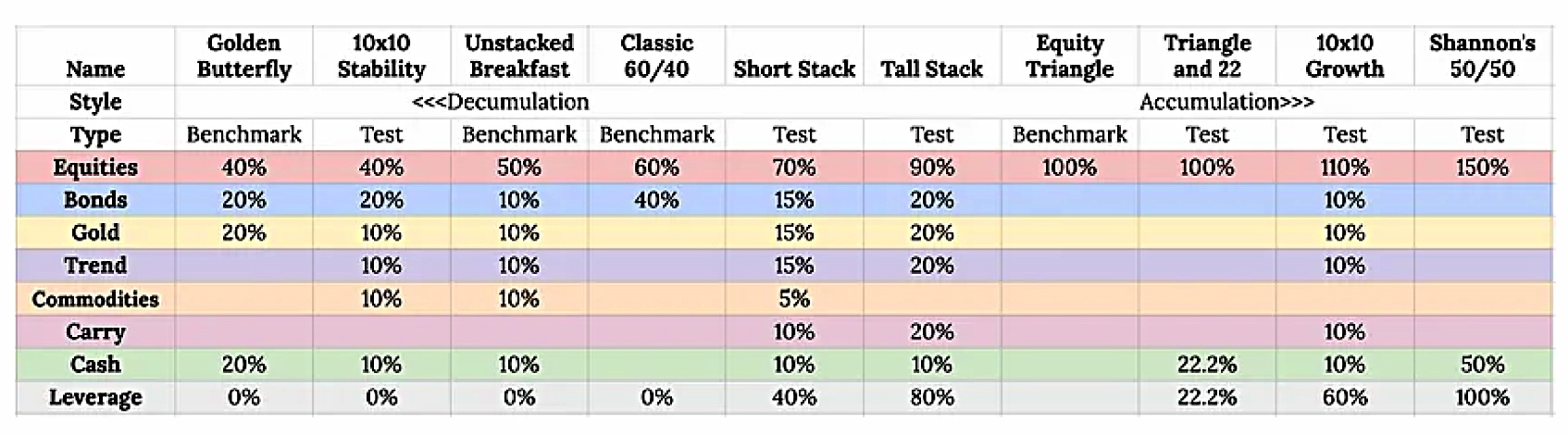The height and width of the screenshot is (435, 1568).
Task: Click the 150% Equities cell for Shannon's 50/50
Action: [1482, 168]
